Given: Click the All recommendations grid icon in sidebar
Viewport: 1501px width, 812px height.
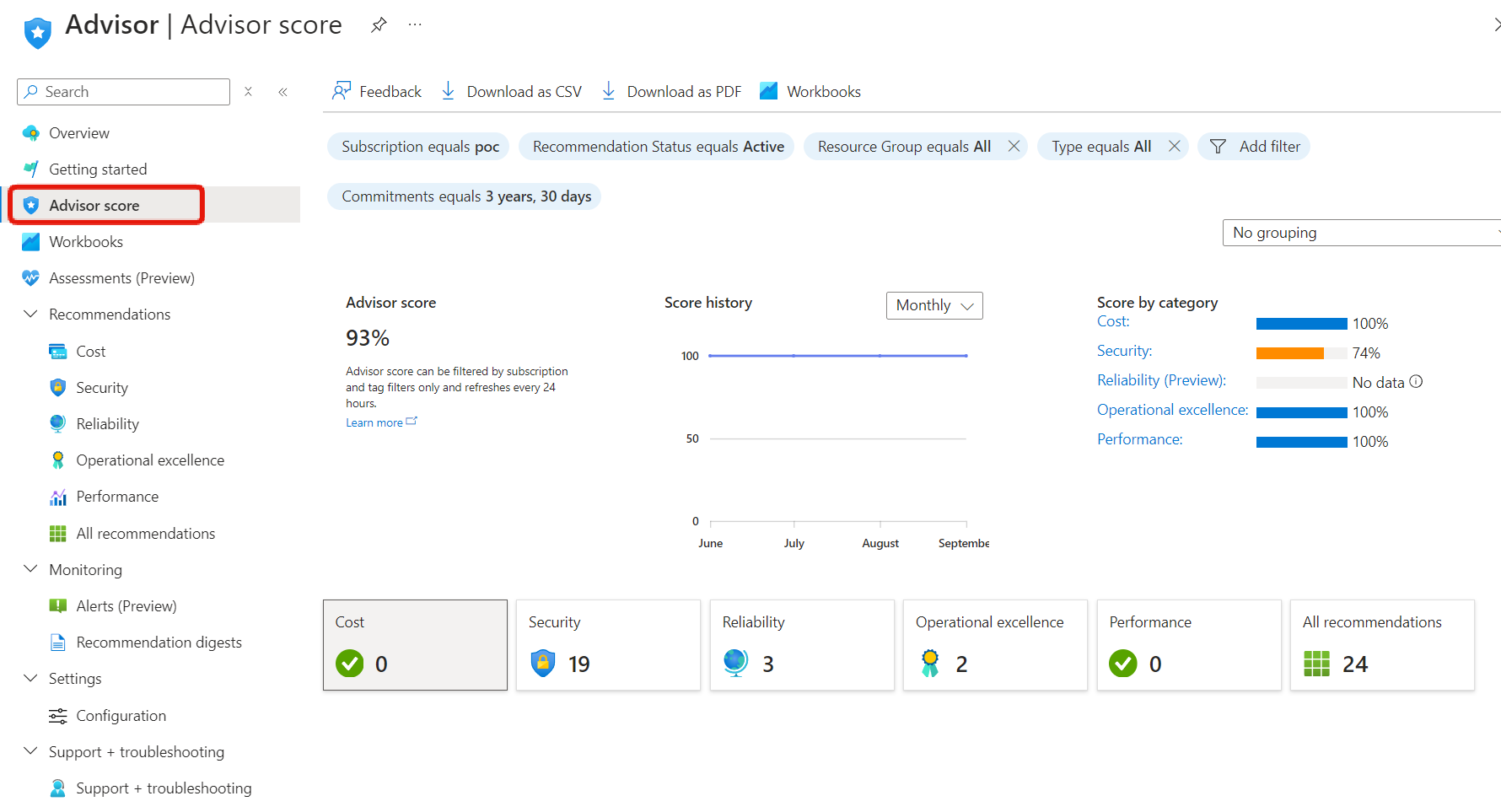Looking at the screenshot, I should click(58, 534).
